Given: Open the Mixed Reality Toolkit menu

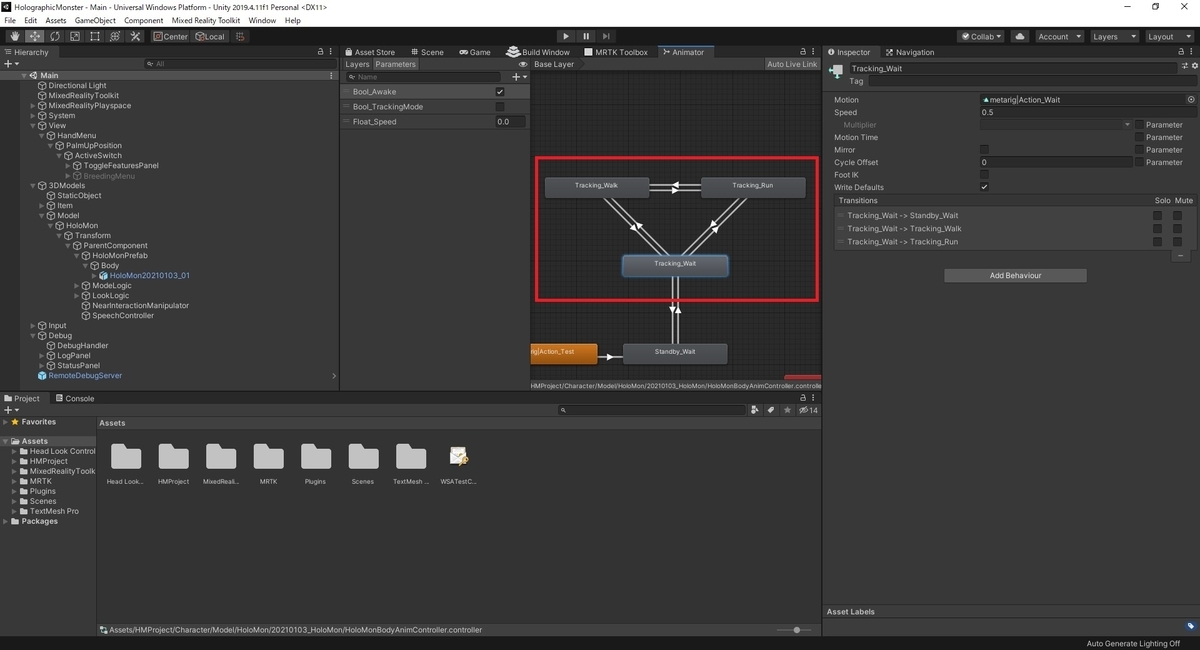Looking at the screenshot, I should pos(204,20).
